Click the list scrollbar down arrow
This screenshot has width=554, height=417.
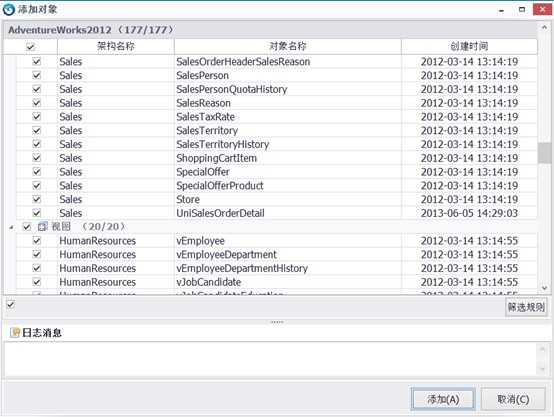544,288
